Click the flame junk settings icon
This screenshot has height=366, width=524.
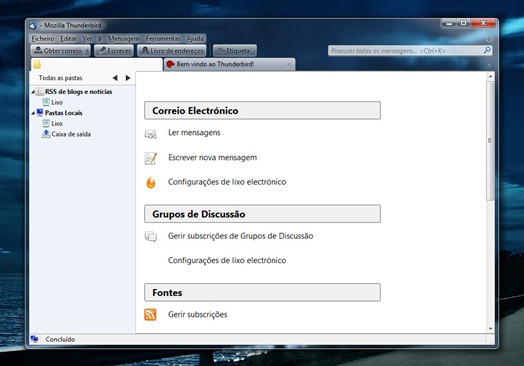(151, 182)
